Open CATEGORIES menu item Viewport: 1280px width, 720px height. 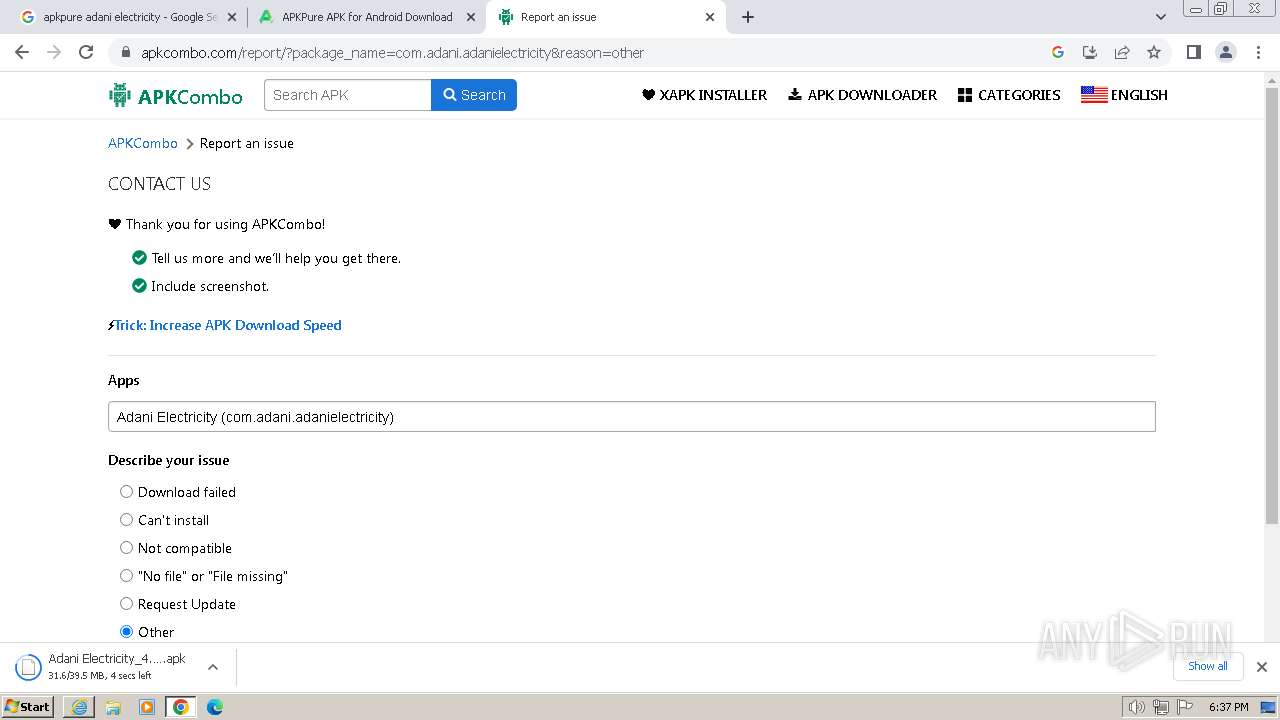point(1009,95)
